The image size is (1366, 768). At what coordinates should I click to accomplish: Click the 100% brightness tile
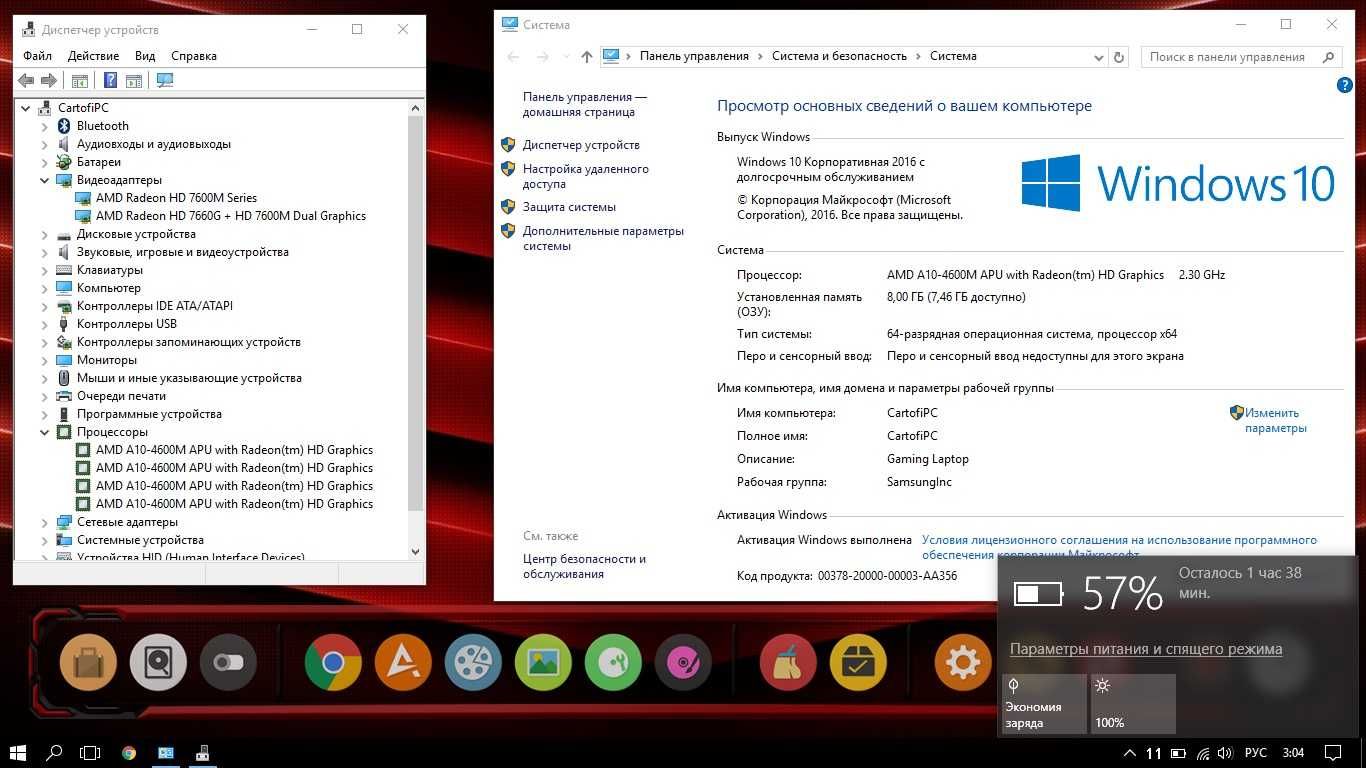(x=1133, y=704)
